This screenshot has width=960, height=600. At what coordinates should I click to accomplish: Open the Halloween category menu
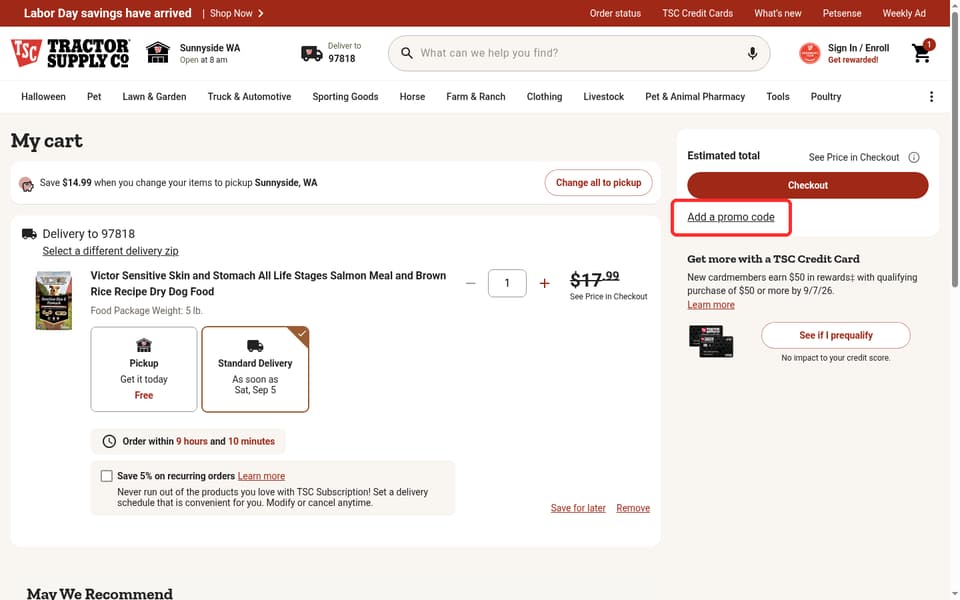tap(43, 97)
